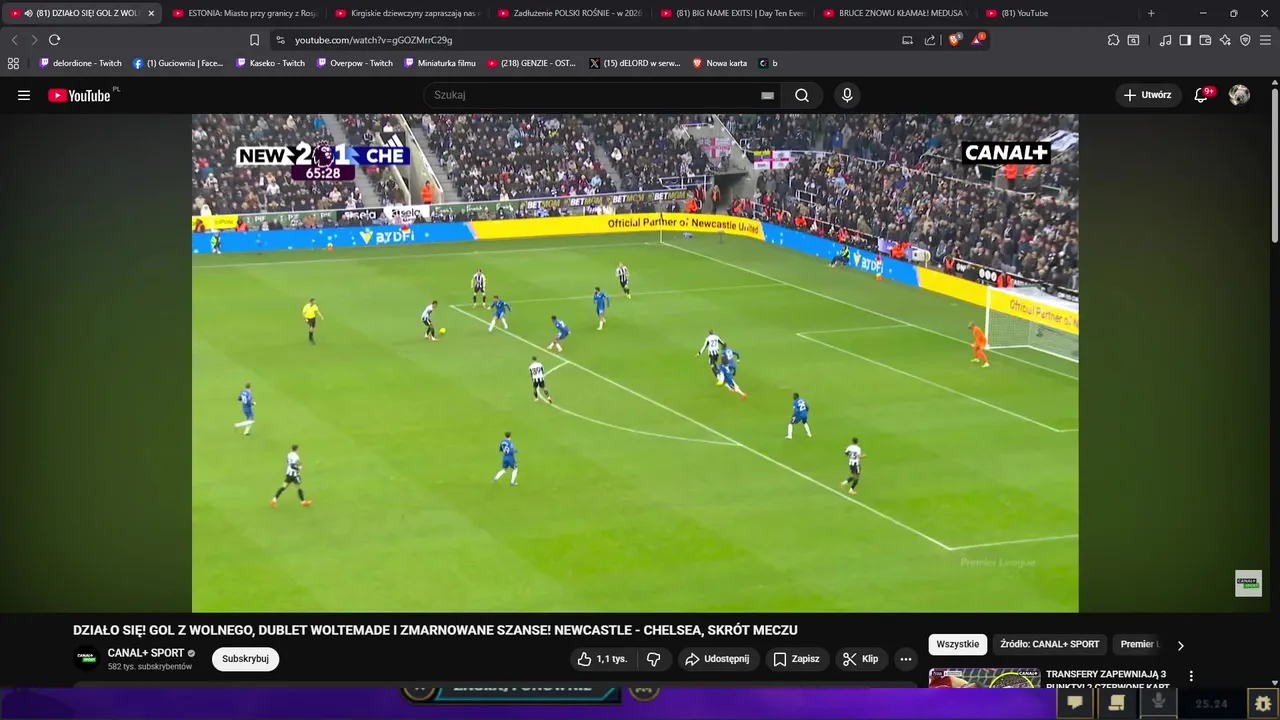This screenshot has height=720, width=1280.
Task: Click the Utwórz create button
Action: pyautogui.click(x=1147, y=95)
